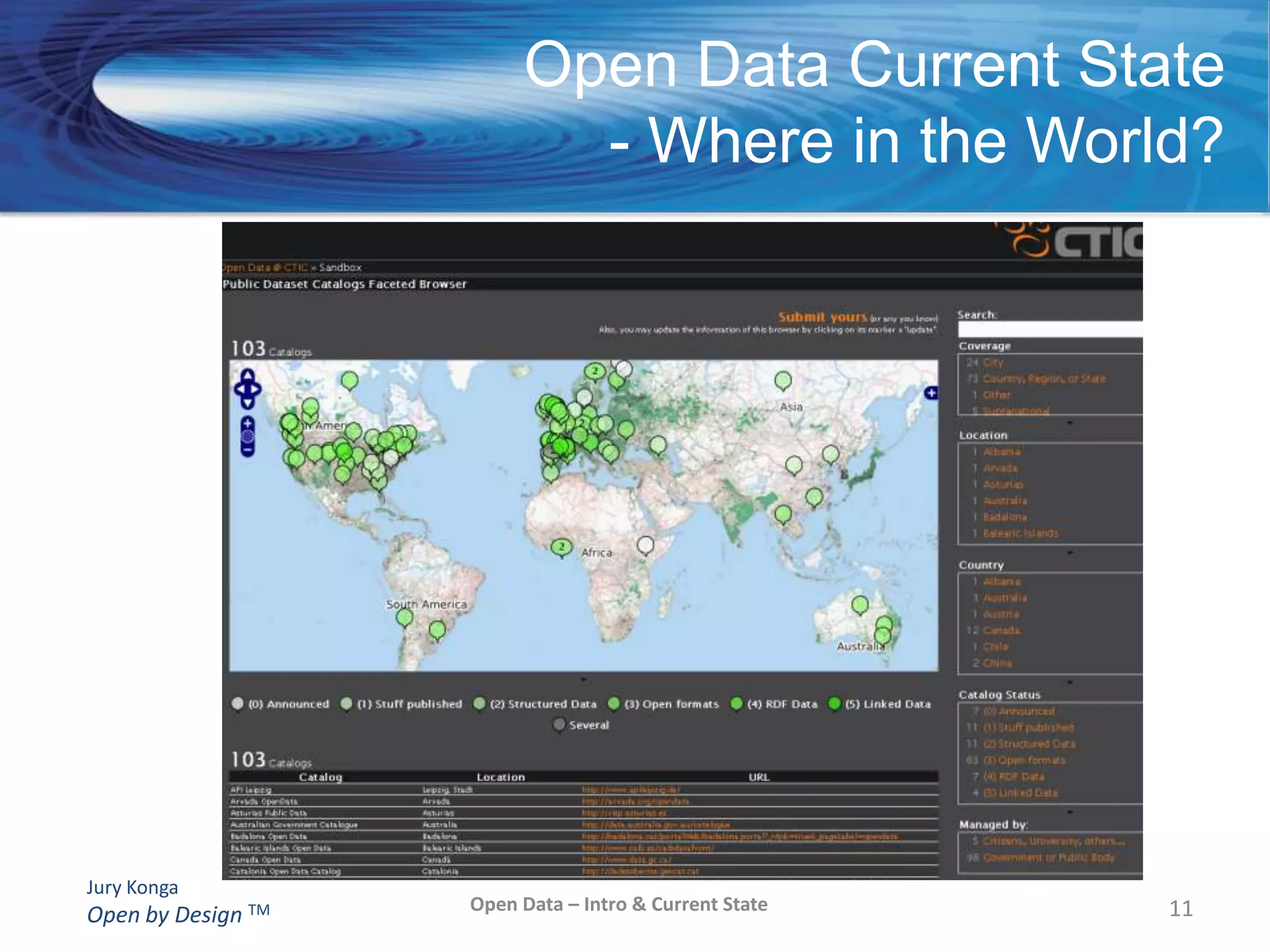Click the green marker over Chile
Screen dimensions: 1270x952
(404, 618)
